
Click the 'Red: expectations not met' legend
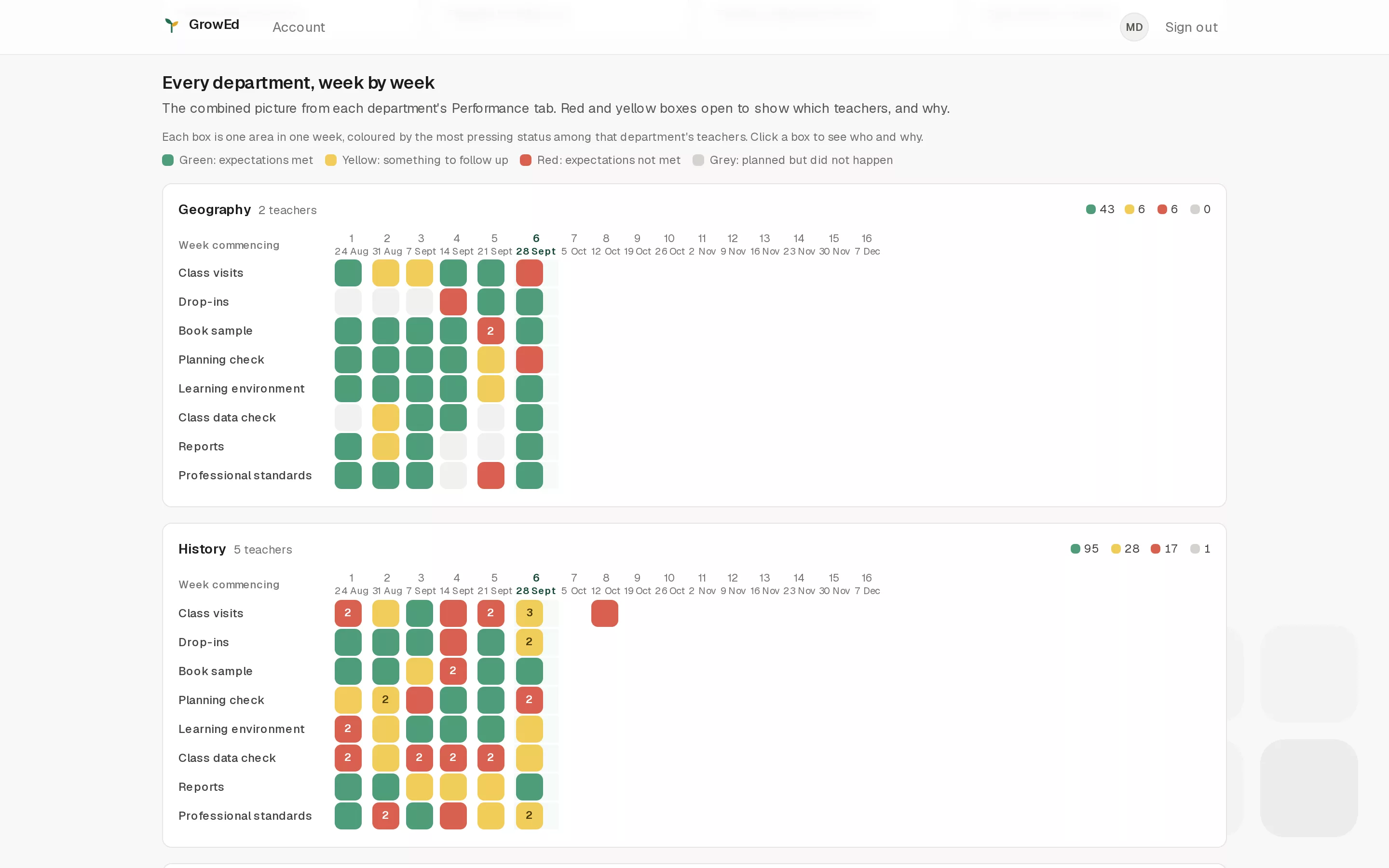[600, 160]
